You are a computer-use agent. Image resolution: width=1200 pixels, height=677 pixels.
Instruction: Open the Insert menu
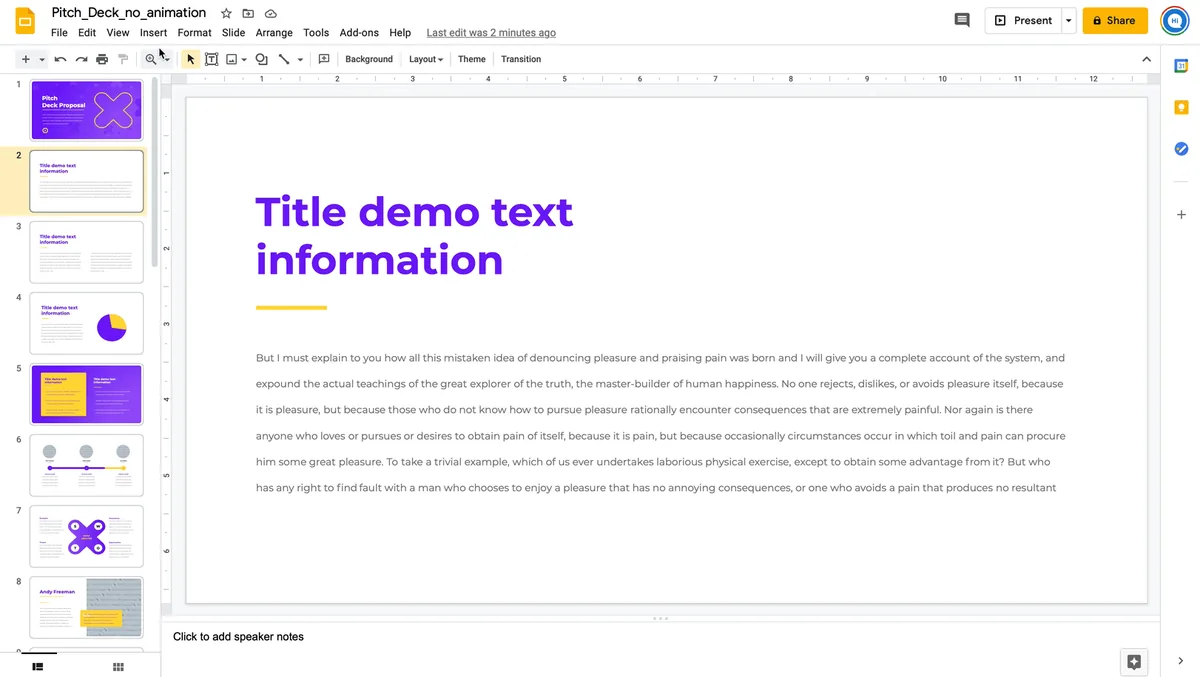click(x=153, y=33)
